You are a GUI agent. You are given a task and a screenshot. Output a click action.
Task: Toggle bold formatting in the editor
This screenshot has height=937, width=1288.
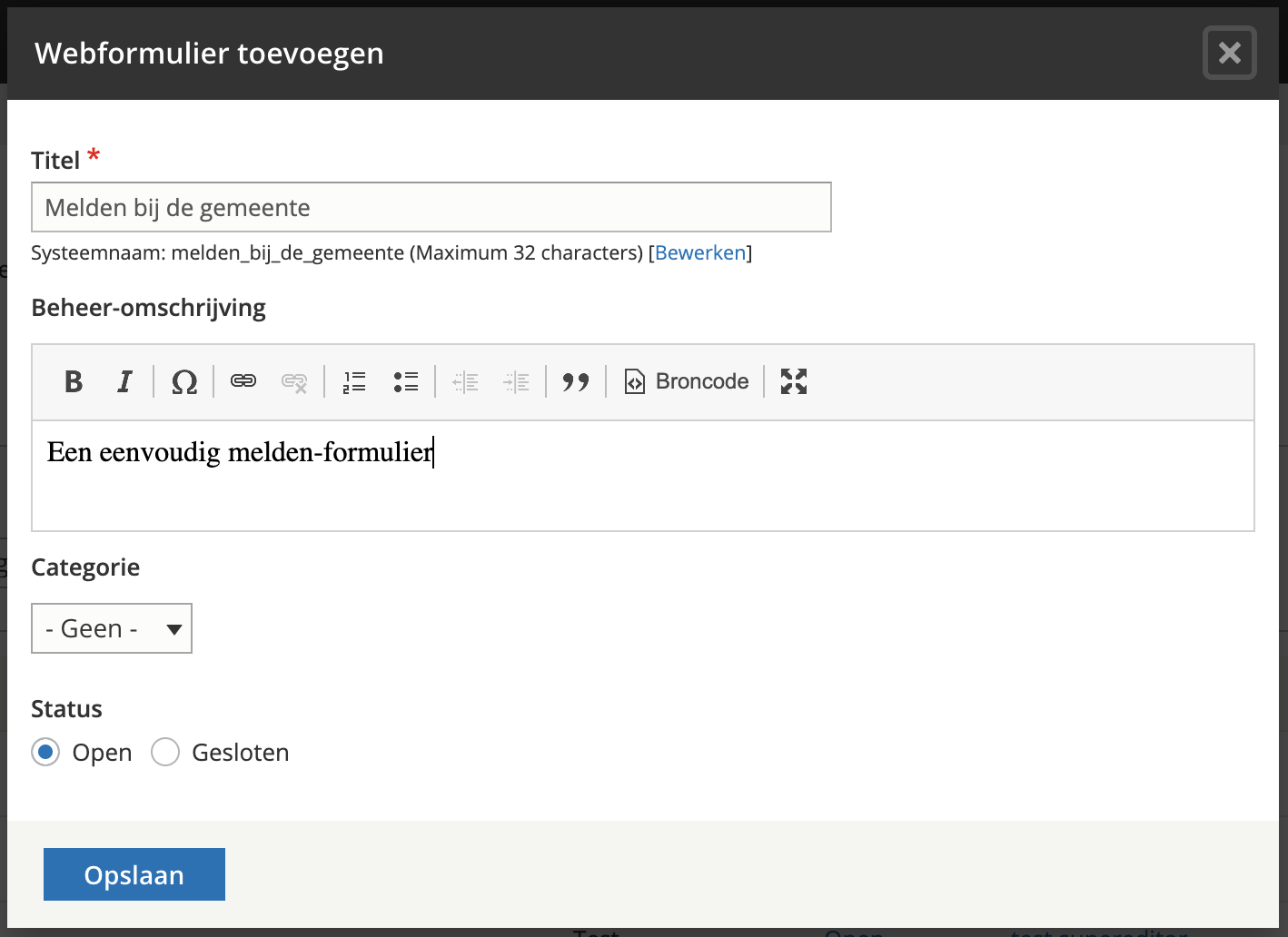coord(74,381)
